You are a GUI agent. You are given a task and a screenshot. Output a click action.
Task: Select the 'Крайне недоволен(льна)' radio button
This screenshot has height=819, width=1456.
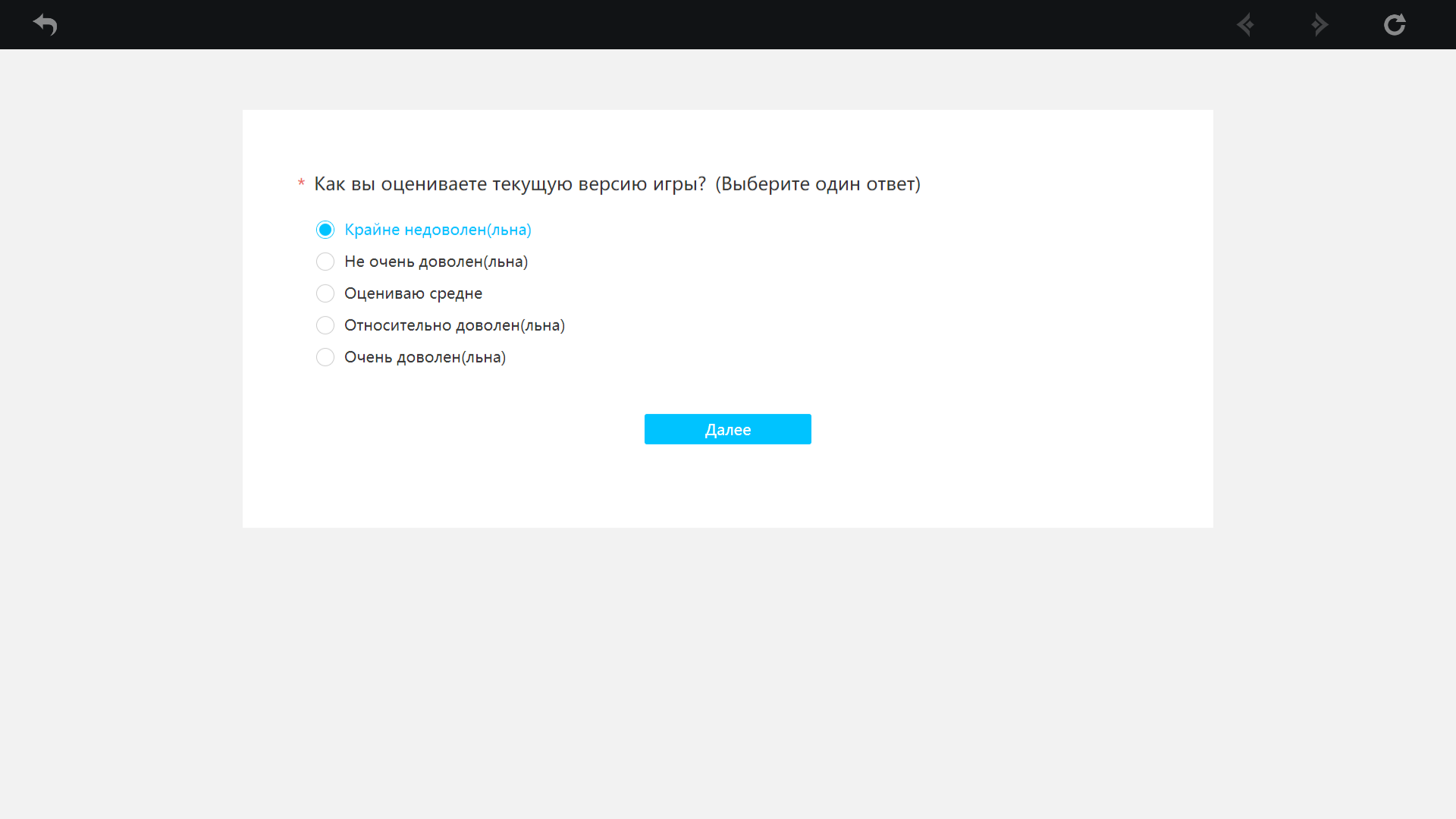(x=325, y=230)
